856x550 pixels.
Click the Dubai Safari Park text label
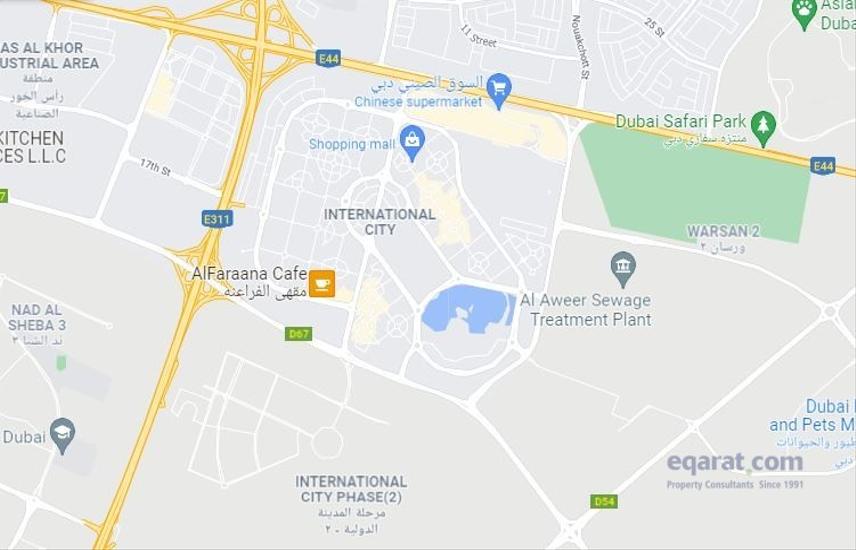click(x=680, y=121)
